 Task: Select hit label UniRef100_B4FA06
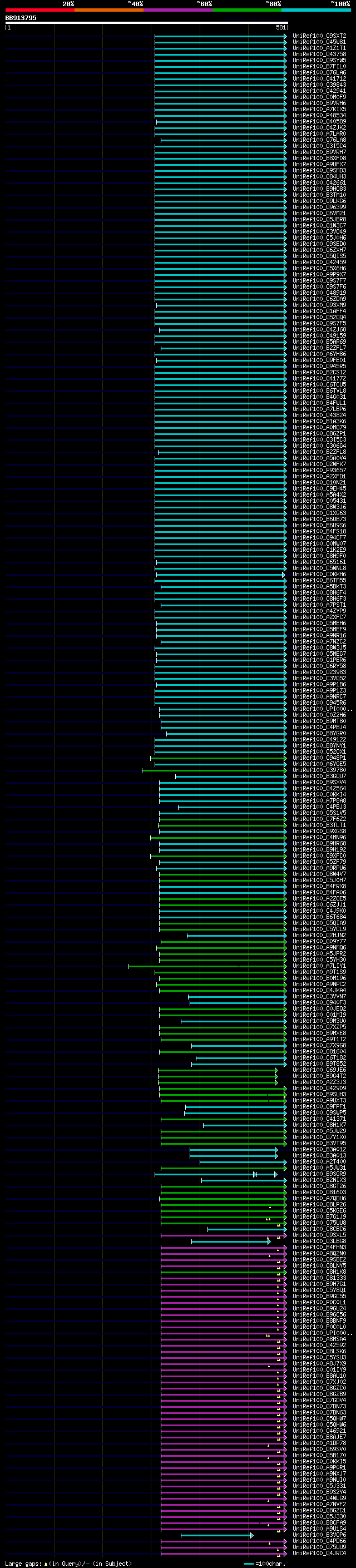[x=319, y=892]
